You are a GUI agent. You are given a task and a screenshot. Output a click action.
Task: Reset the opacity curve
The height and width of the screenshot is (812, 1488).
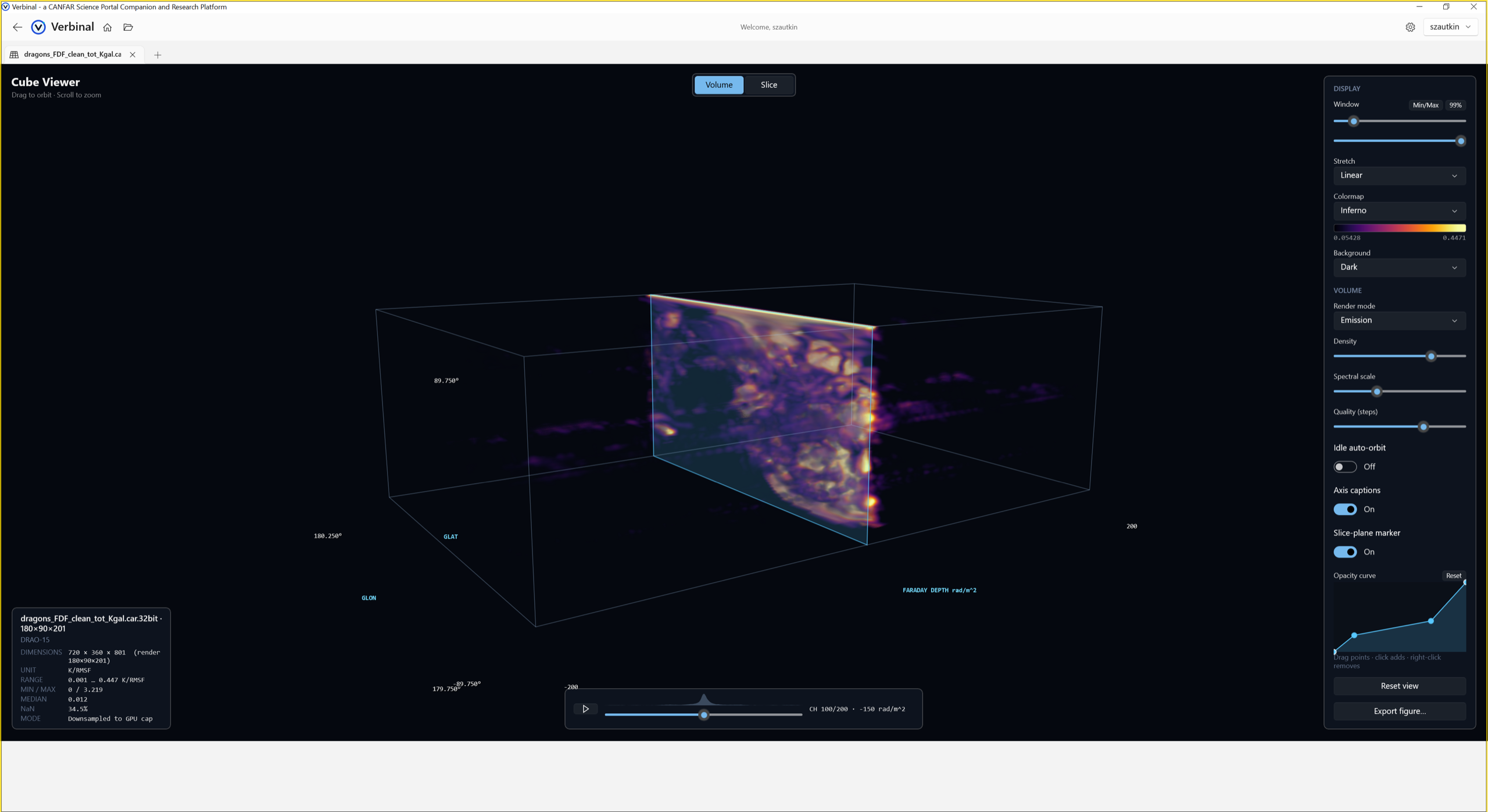pos(1453,576)
